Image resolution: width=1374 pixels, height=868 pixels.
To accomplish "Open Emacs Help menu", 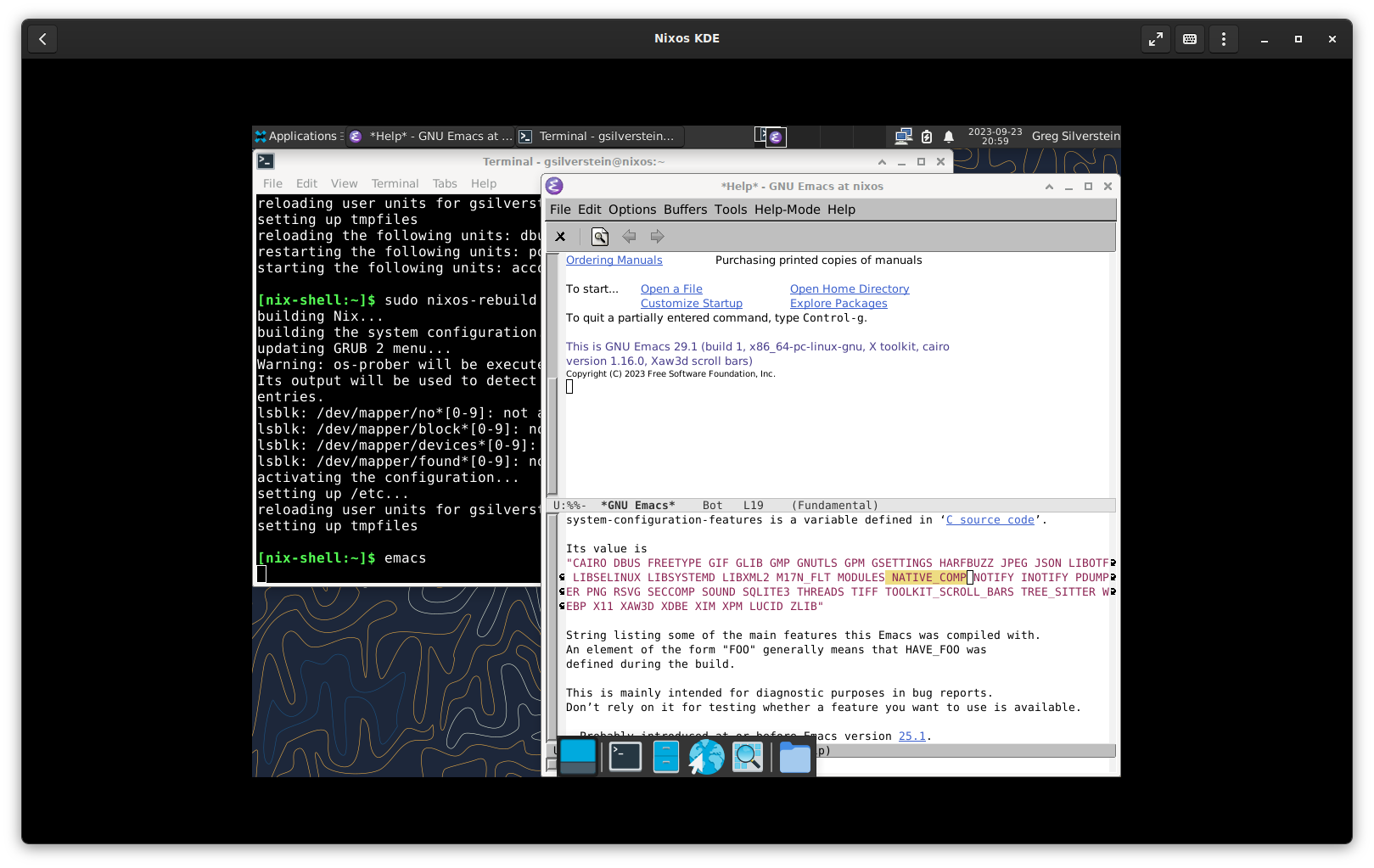I will tap(841, 210).
